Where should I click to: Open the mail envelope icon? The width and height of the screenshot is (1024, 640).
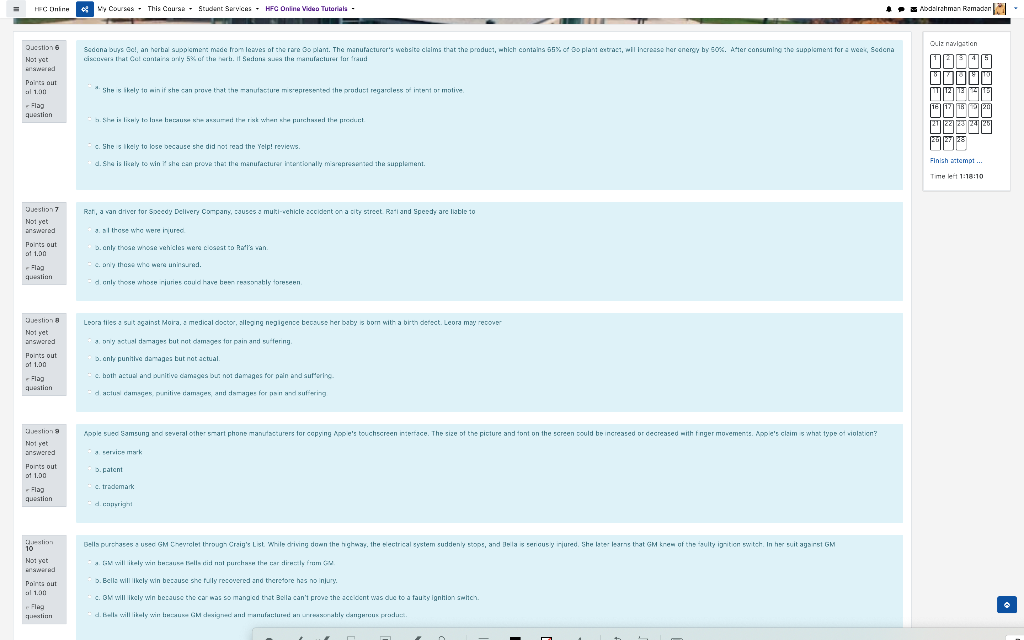point(913,9)
